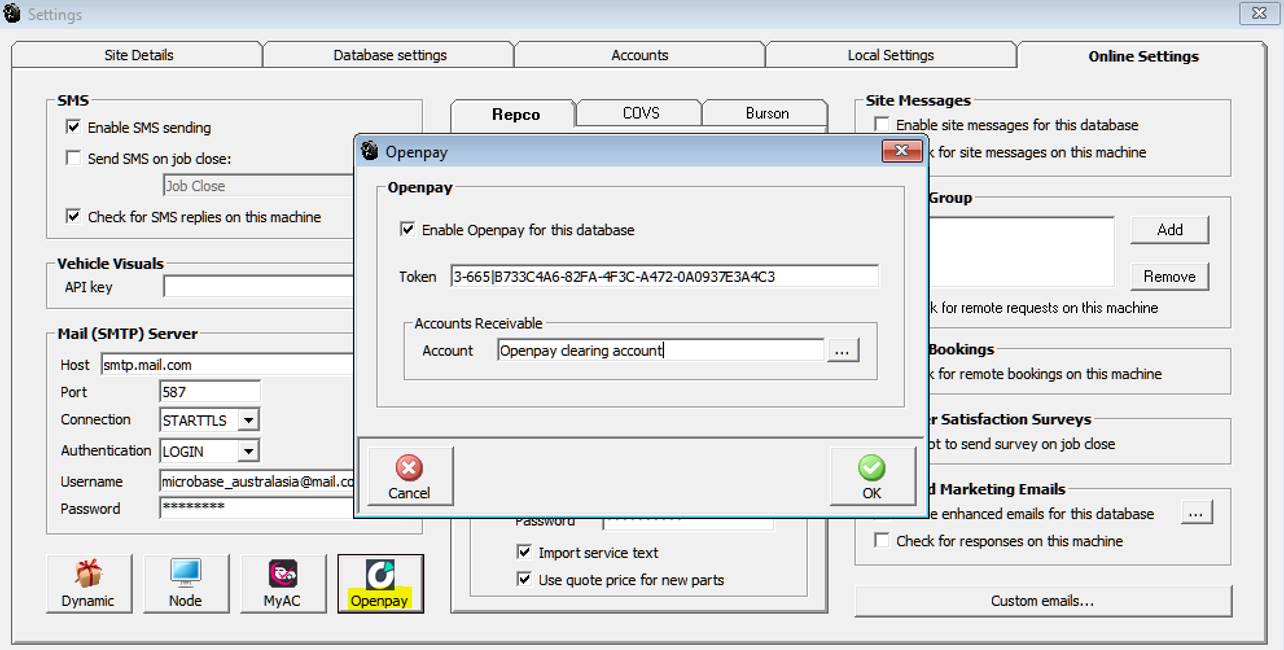Open Custom emails button
1284x650 pixels.
tap(1043, 601)
